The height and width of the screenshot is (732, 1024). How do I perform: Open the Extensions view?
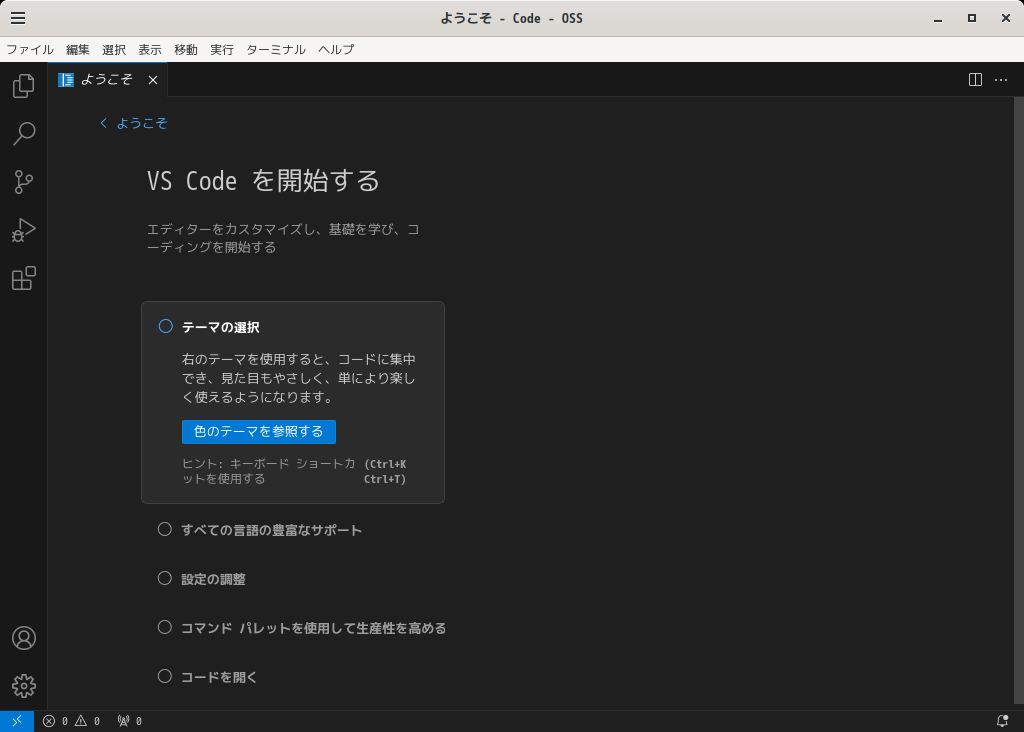coord(24,279)
